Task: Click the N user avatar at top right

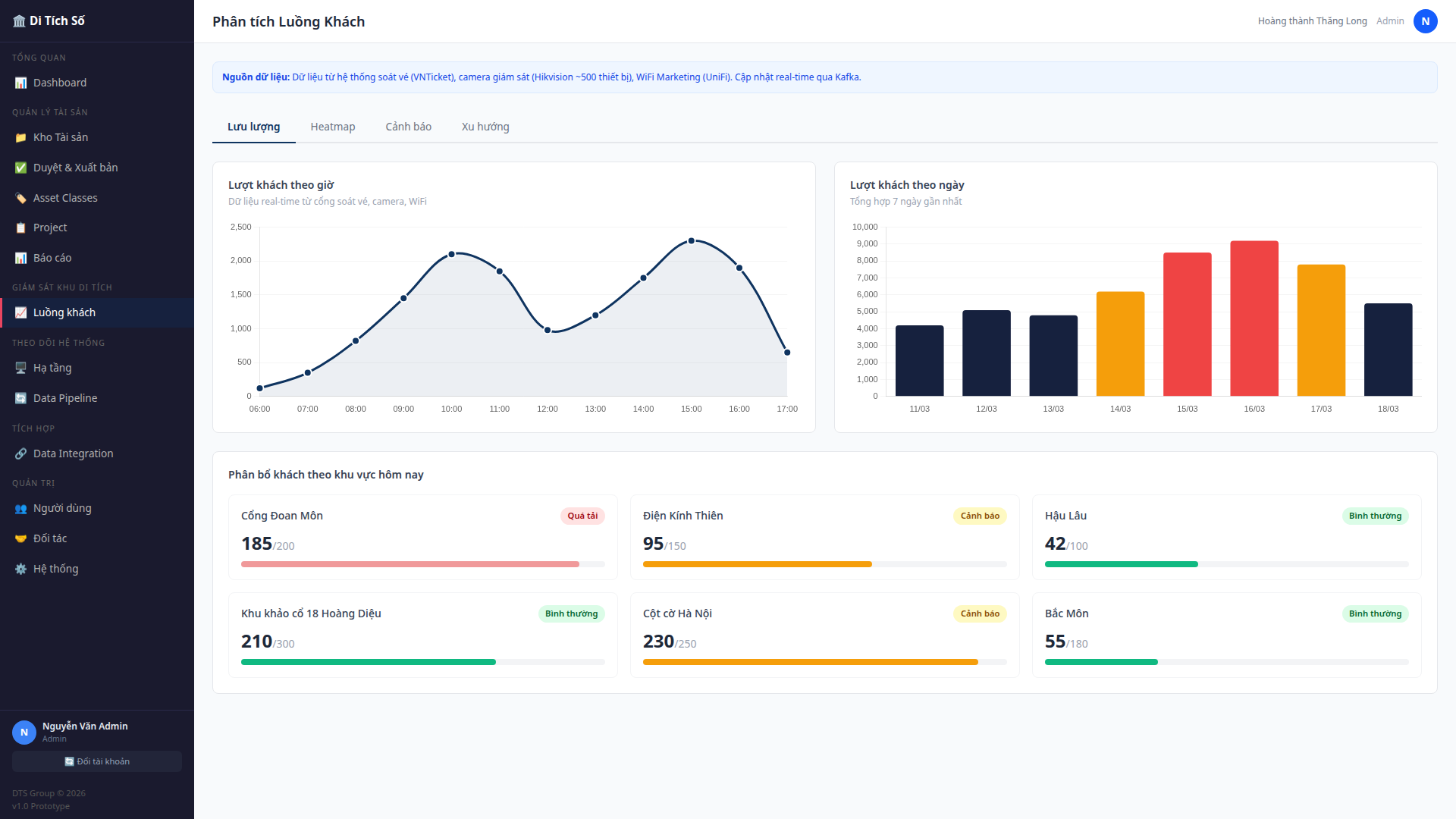Action: (1425, 21)
